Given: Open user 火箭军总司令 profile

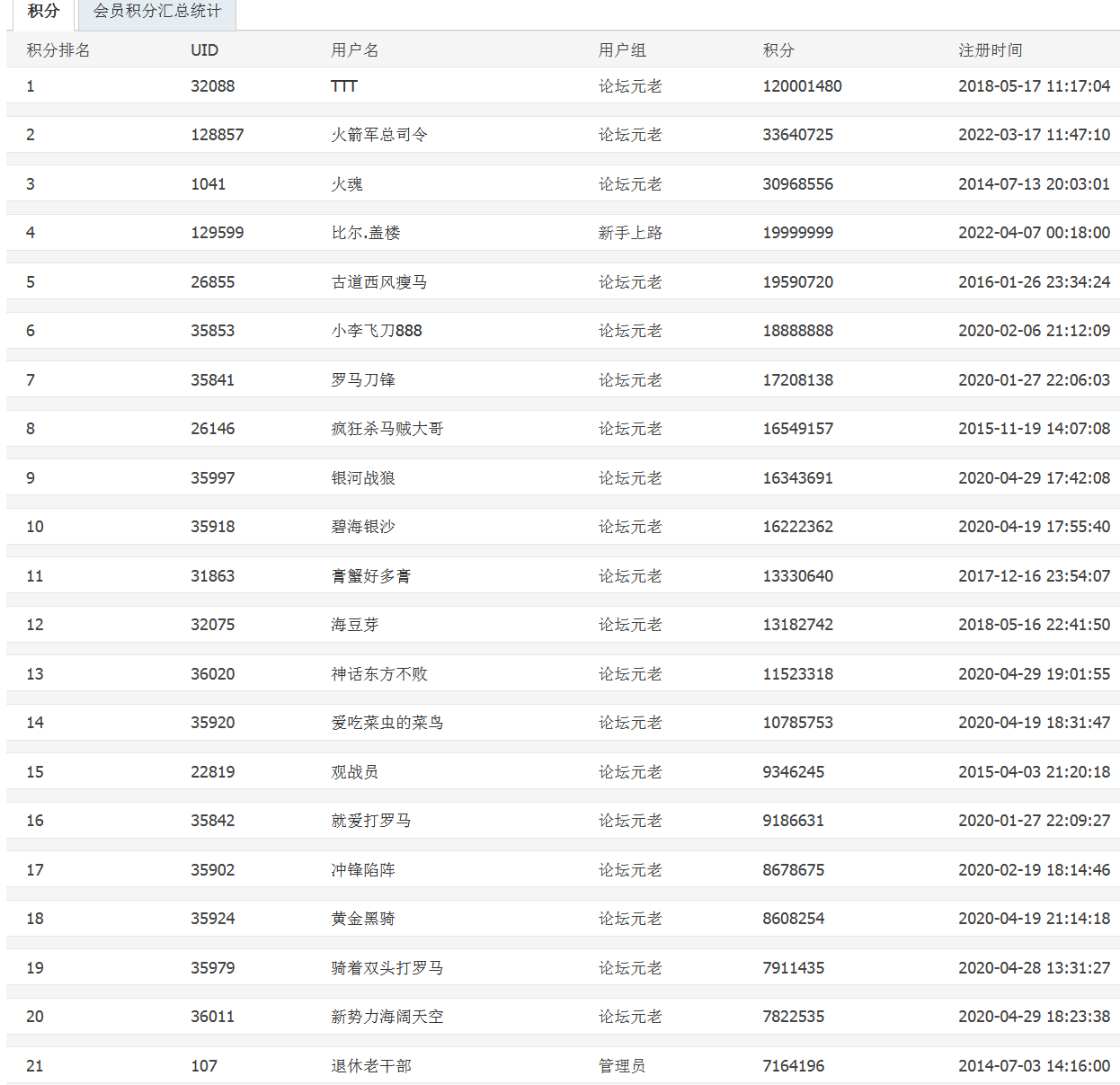Looking at the screenshot, I should point(378,135).
